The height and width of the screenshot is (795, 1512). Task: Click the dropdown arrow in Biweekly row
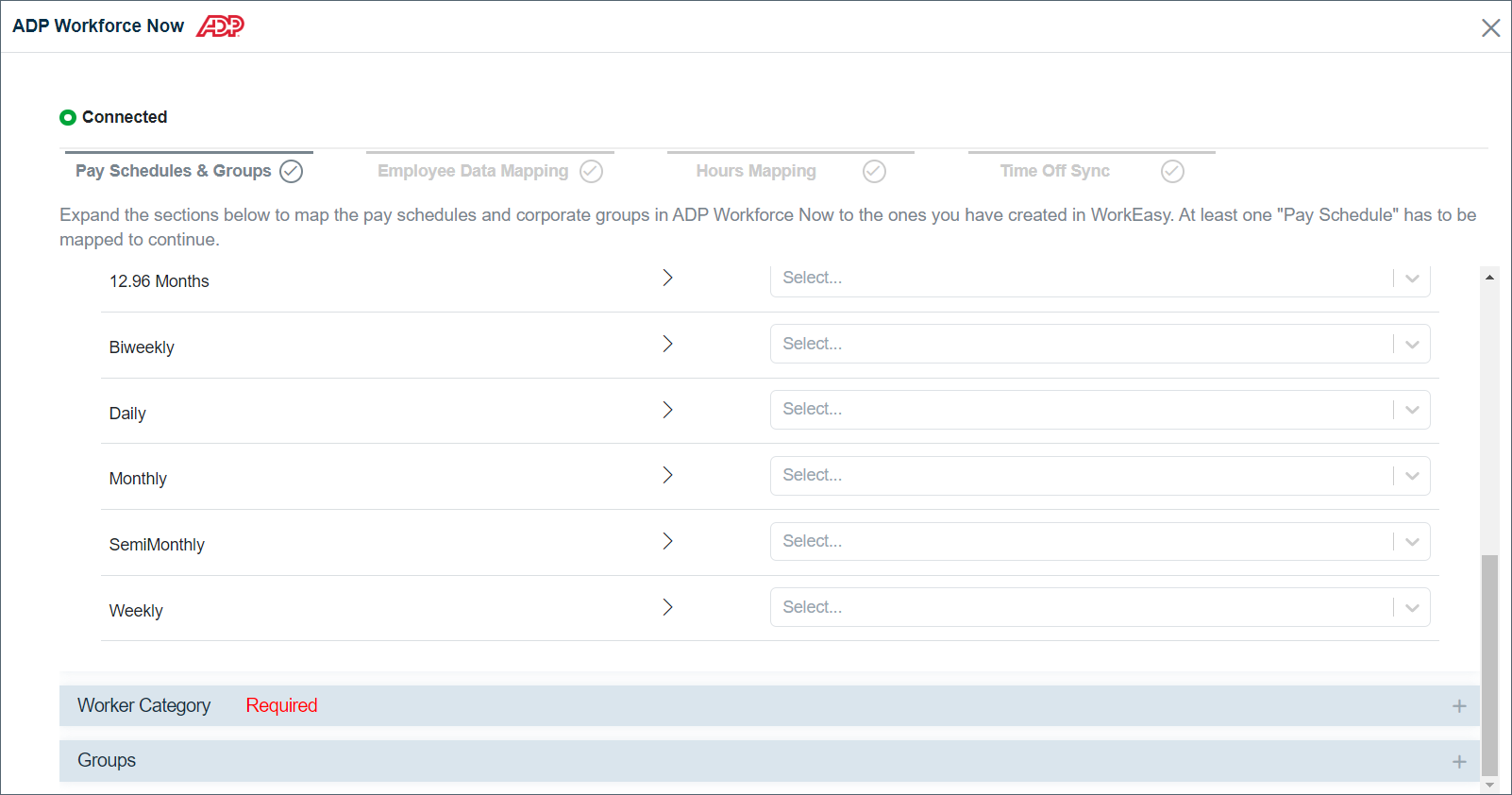pyautogui.click(x=1412, y=345)
